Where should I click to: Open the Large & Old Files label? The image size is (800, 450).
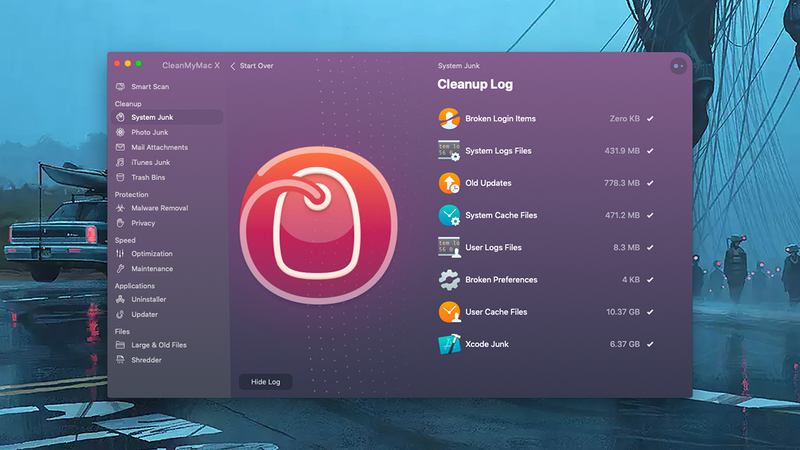coord(159,345)
